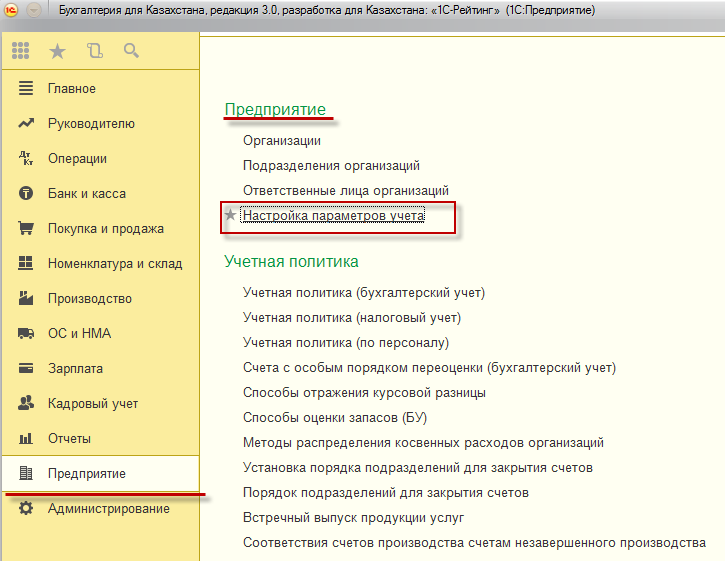The image size is (725, 561).
Task: Open Администрирование gear icon
Action: tap(26, 509)
